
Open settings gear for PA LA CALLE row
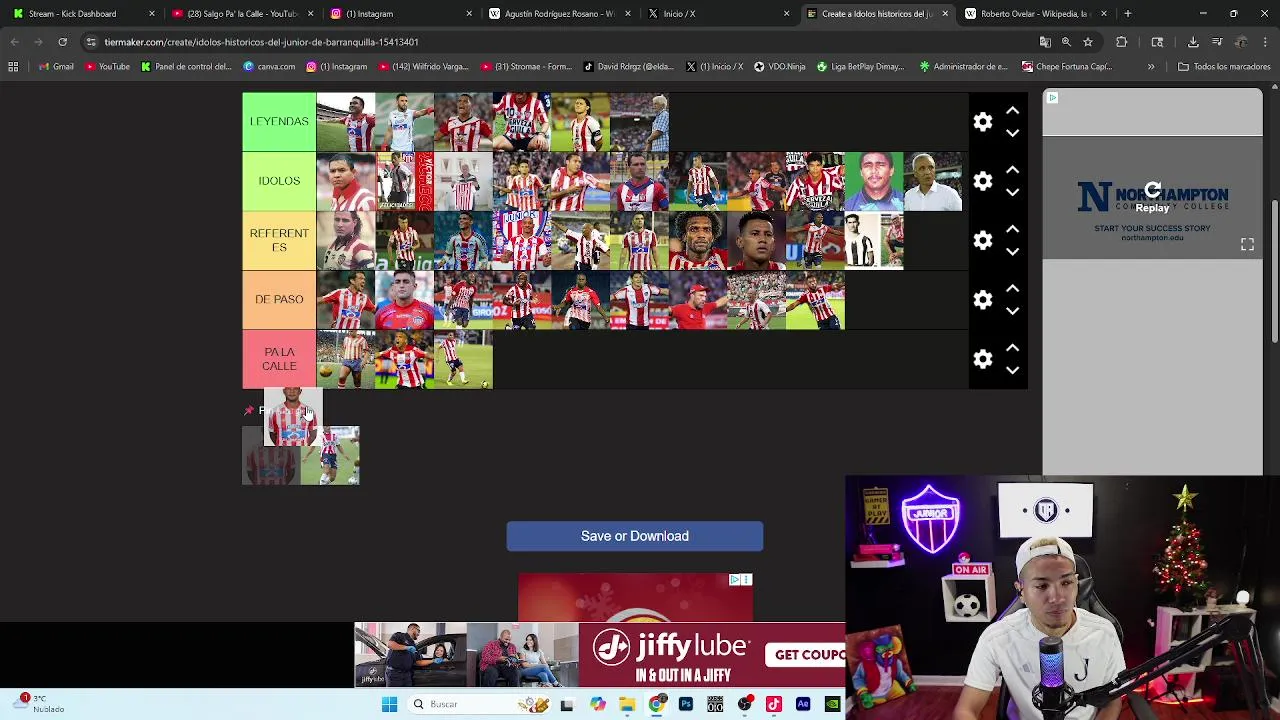click(x=983, y=359)
